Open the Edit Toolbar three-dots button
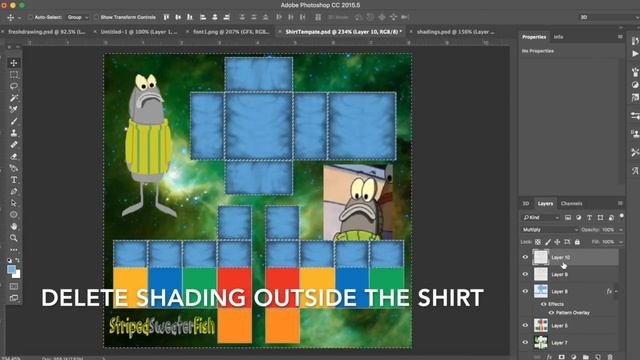Screen dimensions: 640x360 14,249
